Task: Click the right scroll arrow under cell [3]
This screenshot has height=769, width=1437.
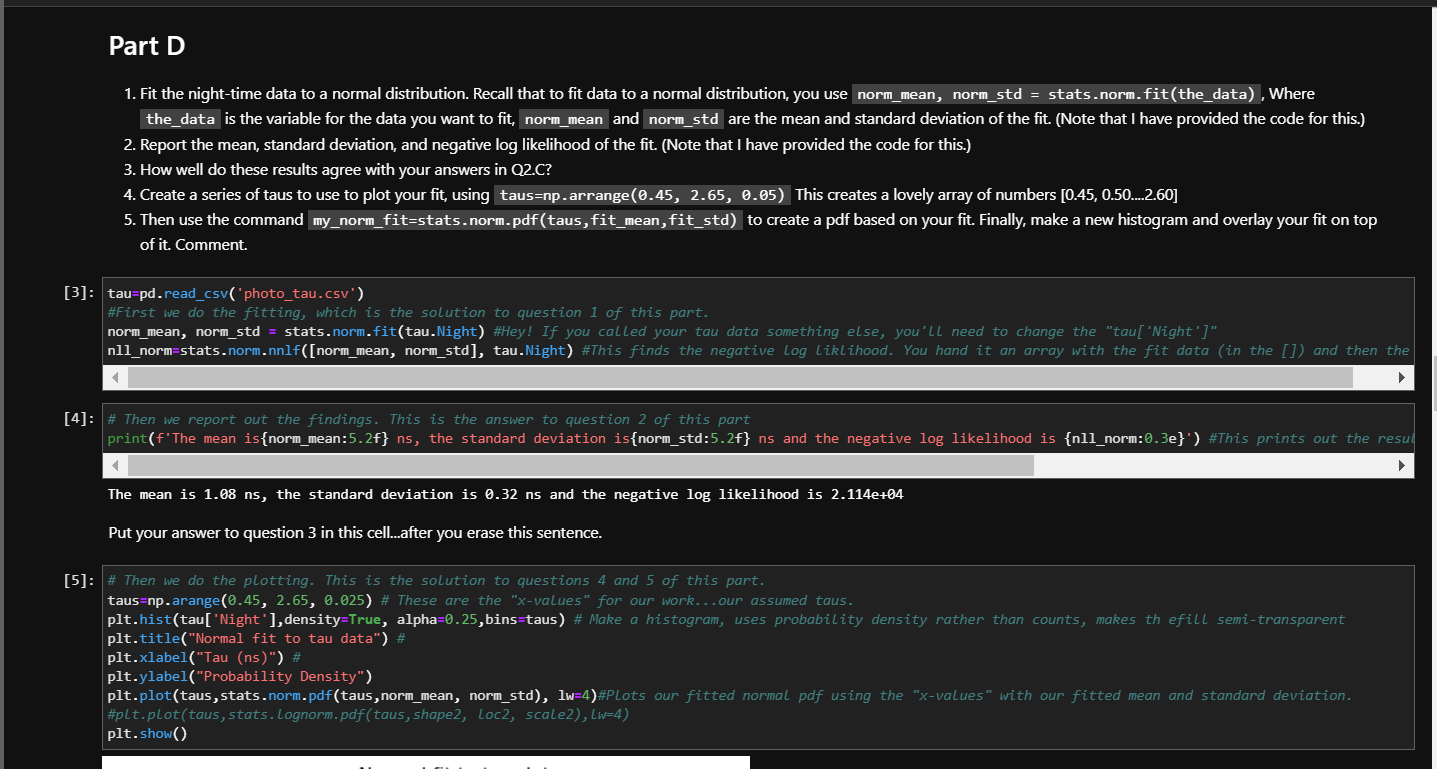Action: [1403, 377]
